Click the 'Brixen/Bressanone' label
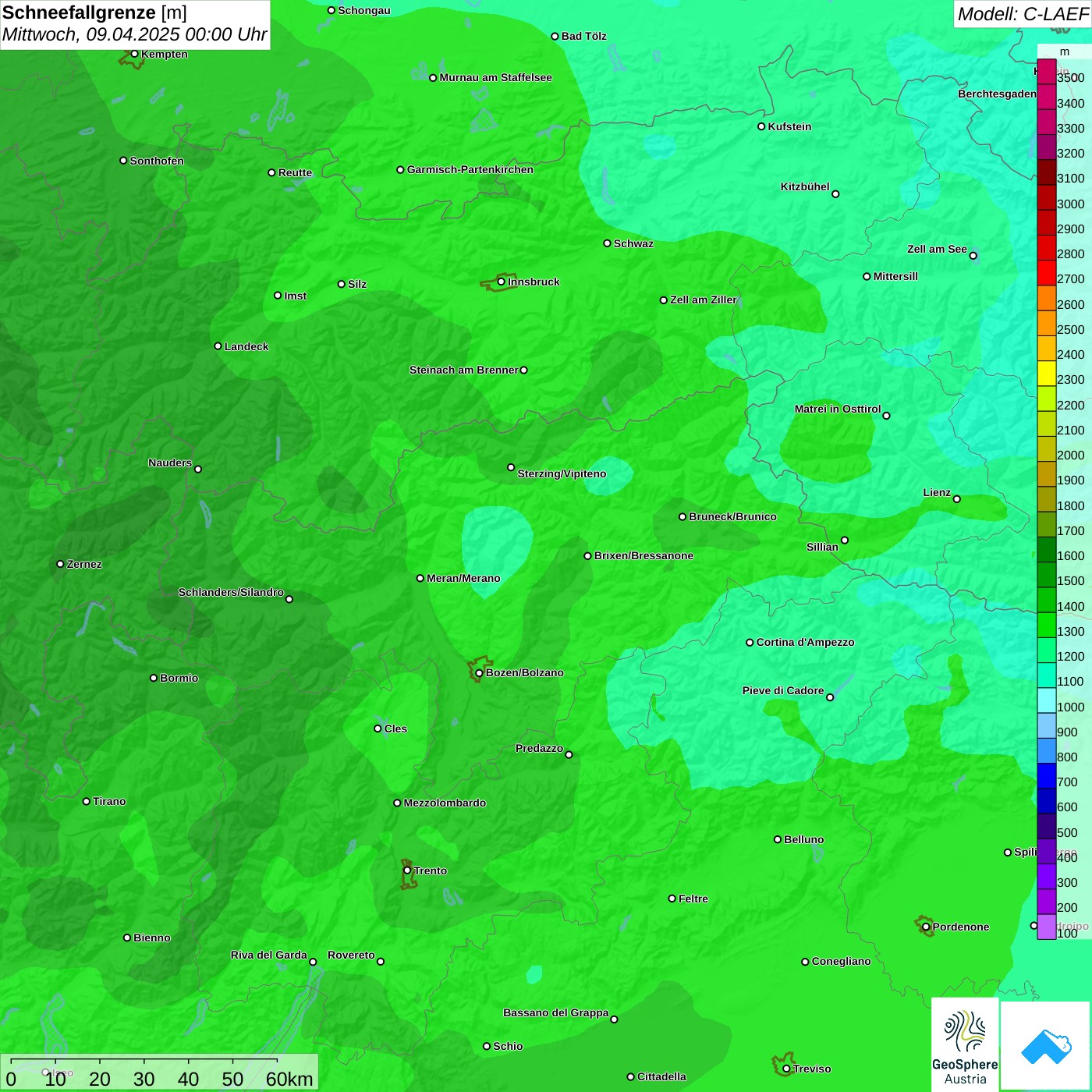Image resolution: width=1092 pixels, height=1092 pixels. pyautogui.click(x=644, y=555)
